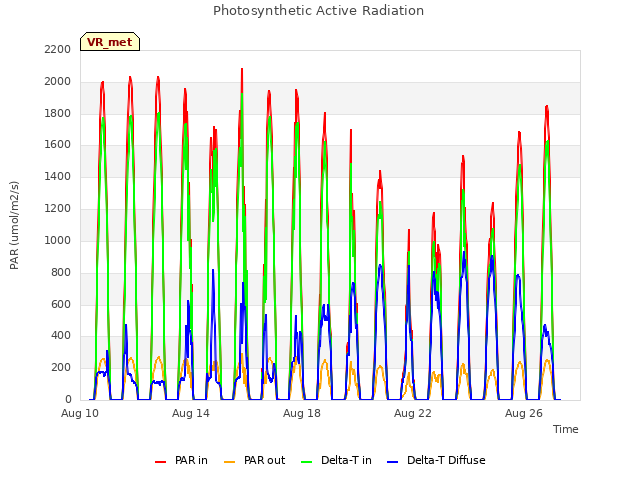The image size is (640, 480).
Task: Click the highest red PAR in peak above 2000
Action: 242,70
